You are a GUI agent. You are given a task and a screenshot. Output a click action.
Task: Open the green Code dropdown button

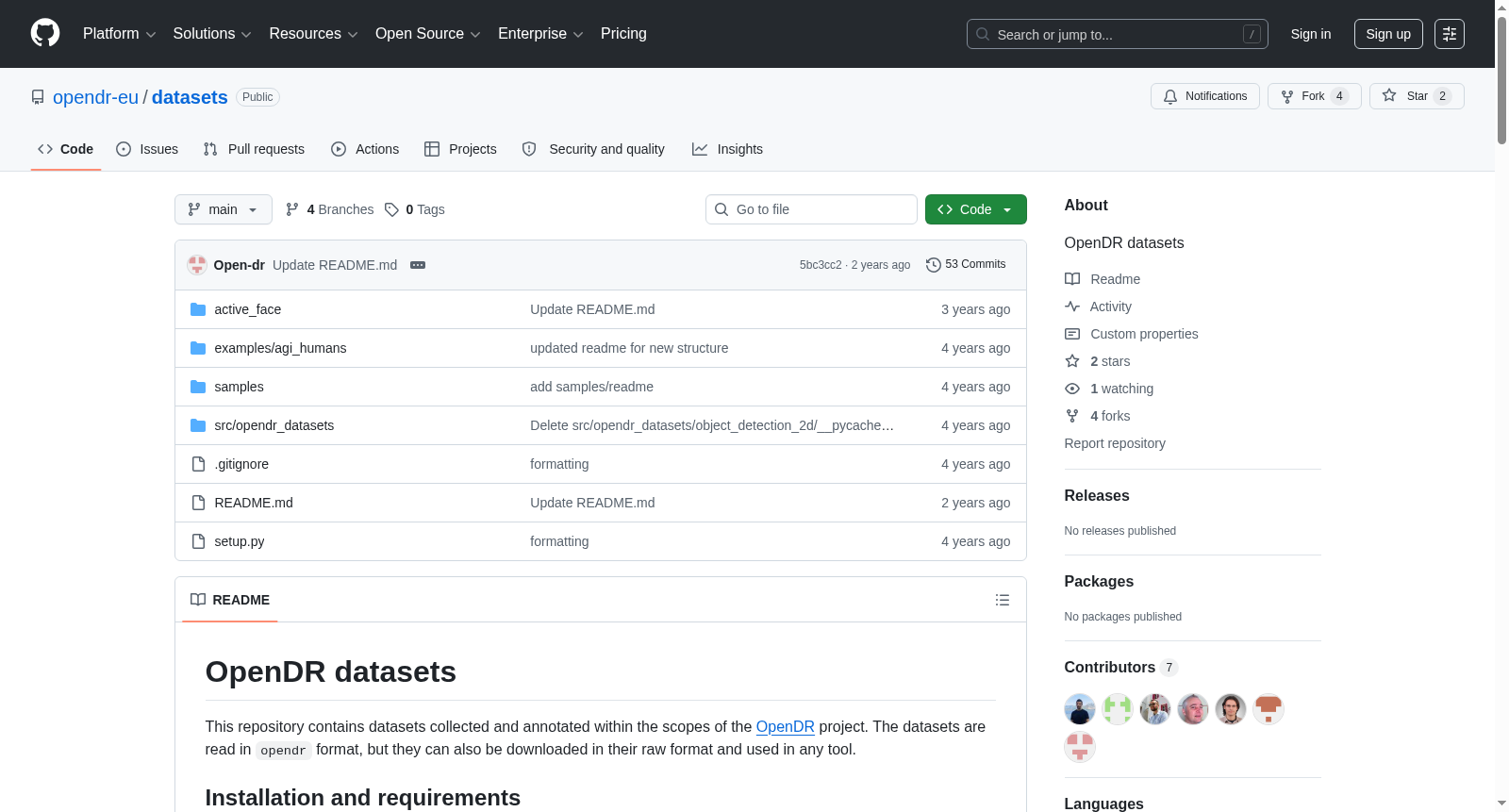(976, 209)
